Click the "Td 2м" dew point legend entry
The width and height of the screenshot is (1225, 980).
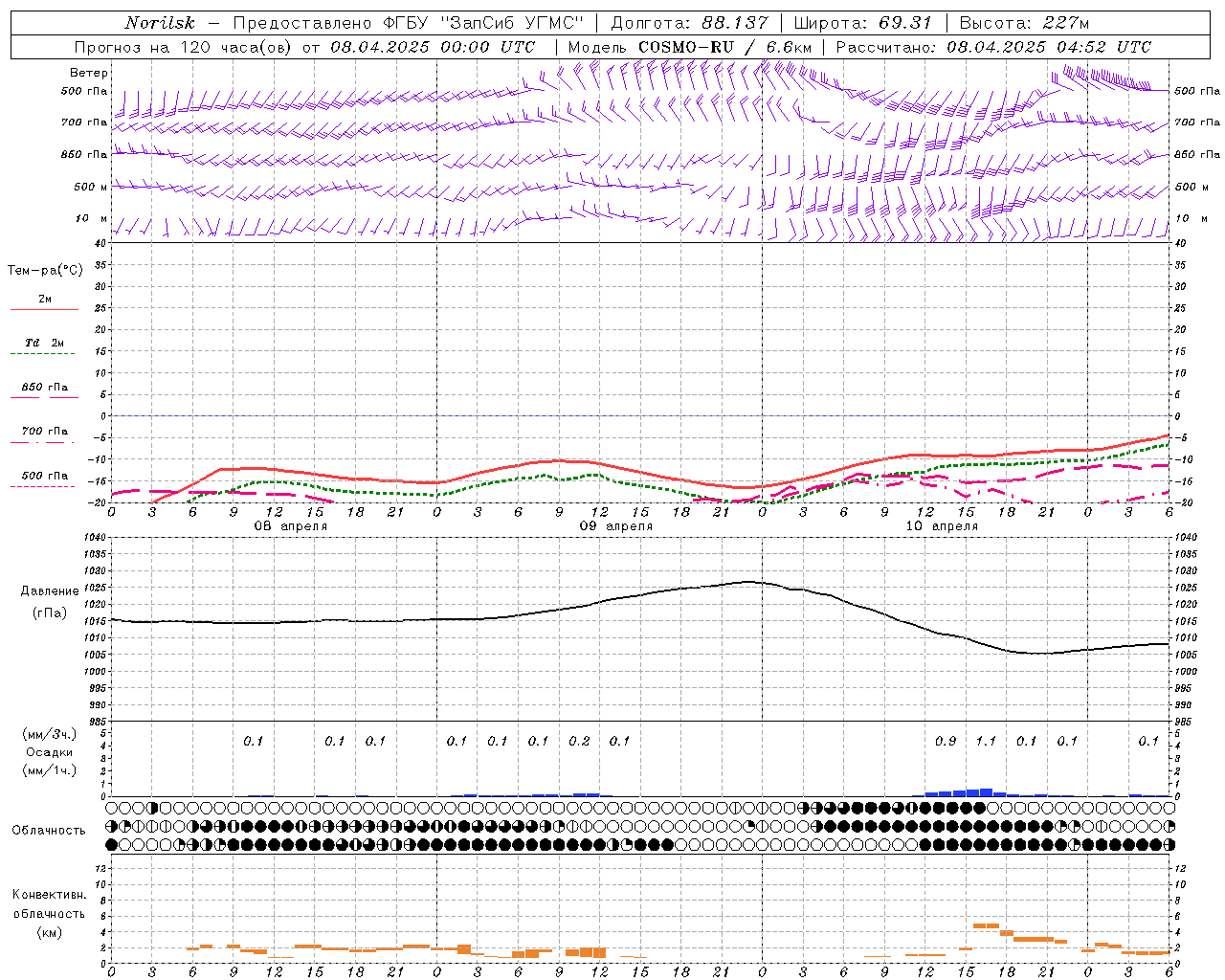click(x=45, y=343)
